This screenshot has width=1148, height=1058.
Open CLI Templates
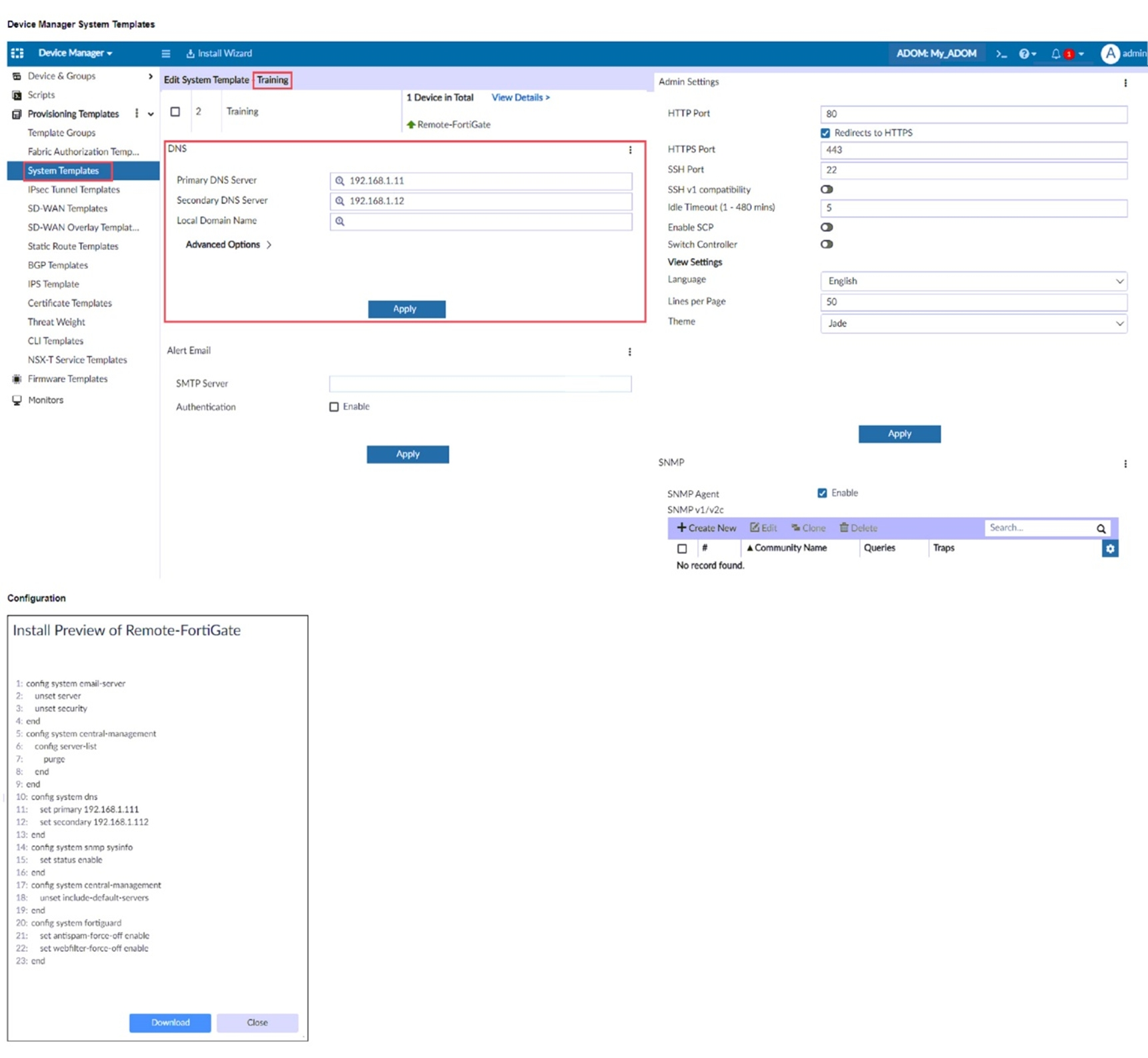point(55,341)
